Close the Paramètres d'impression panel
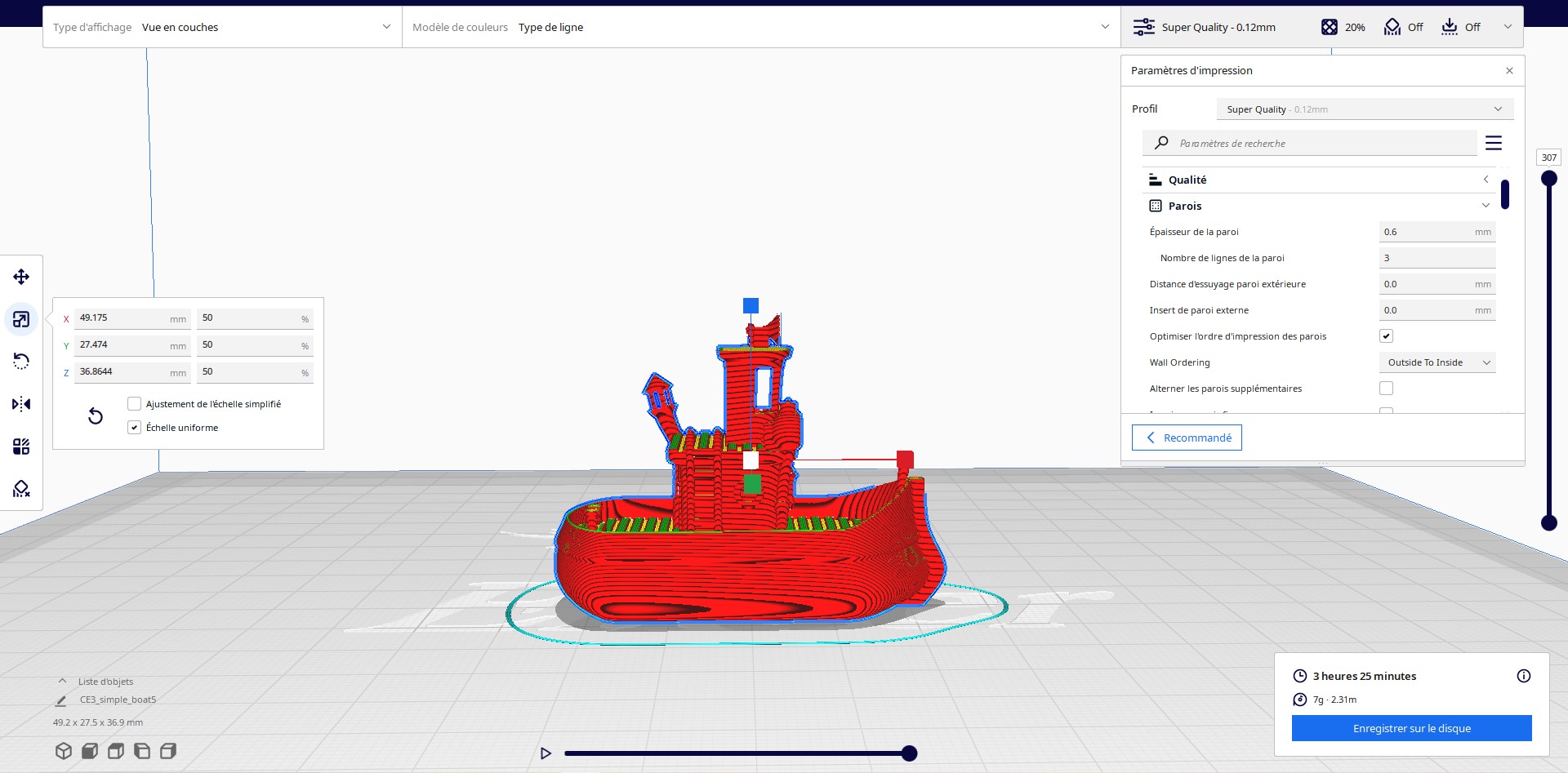 coord(1509,71)
